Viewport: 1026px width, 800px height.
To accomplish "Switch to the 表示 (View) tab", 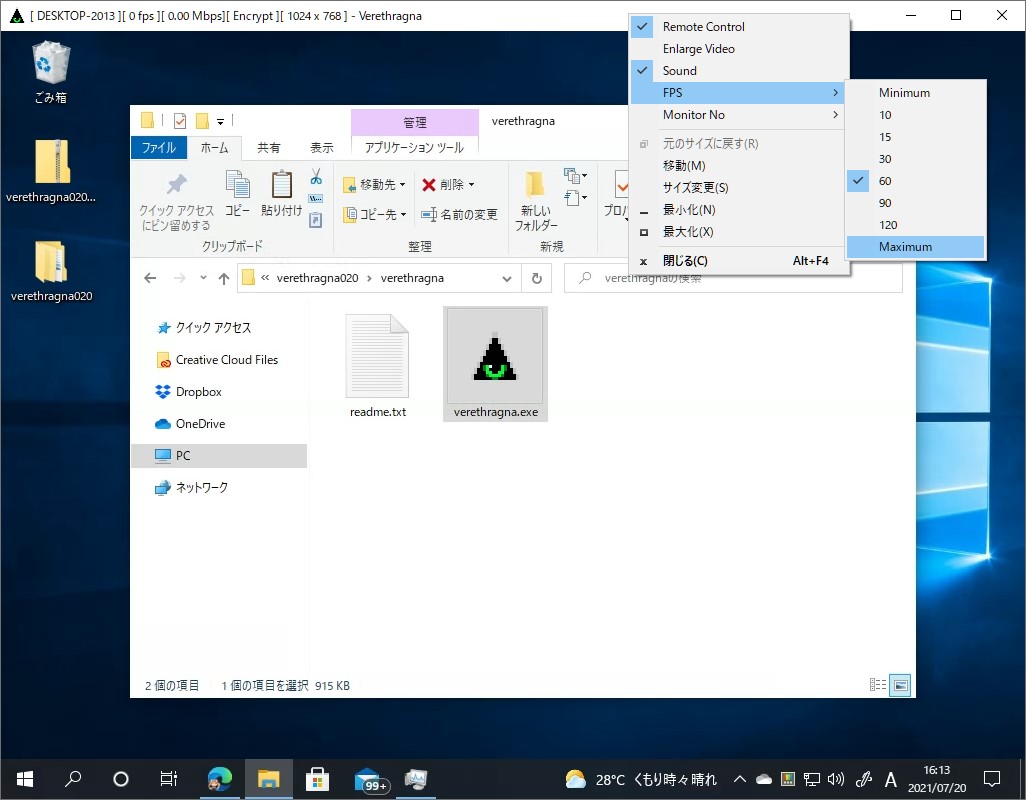I will point(320,146).
